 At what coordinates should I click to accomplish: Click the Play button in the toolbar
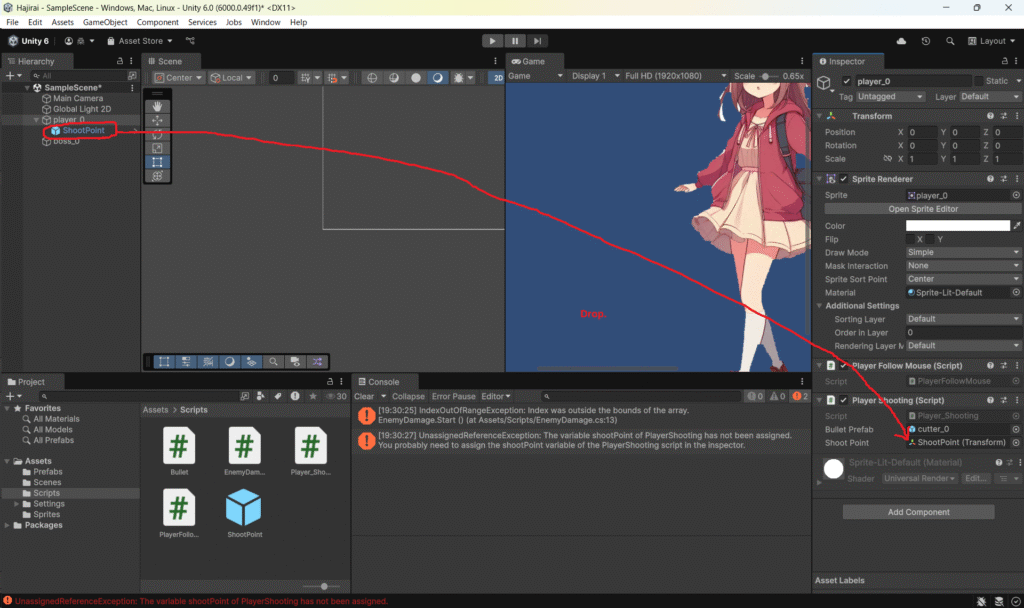click(x=492, y=40)
